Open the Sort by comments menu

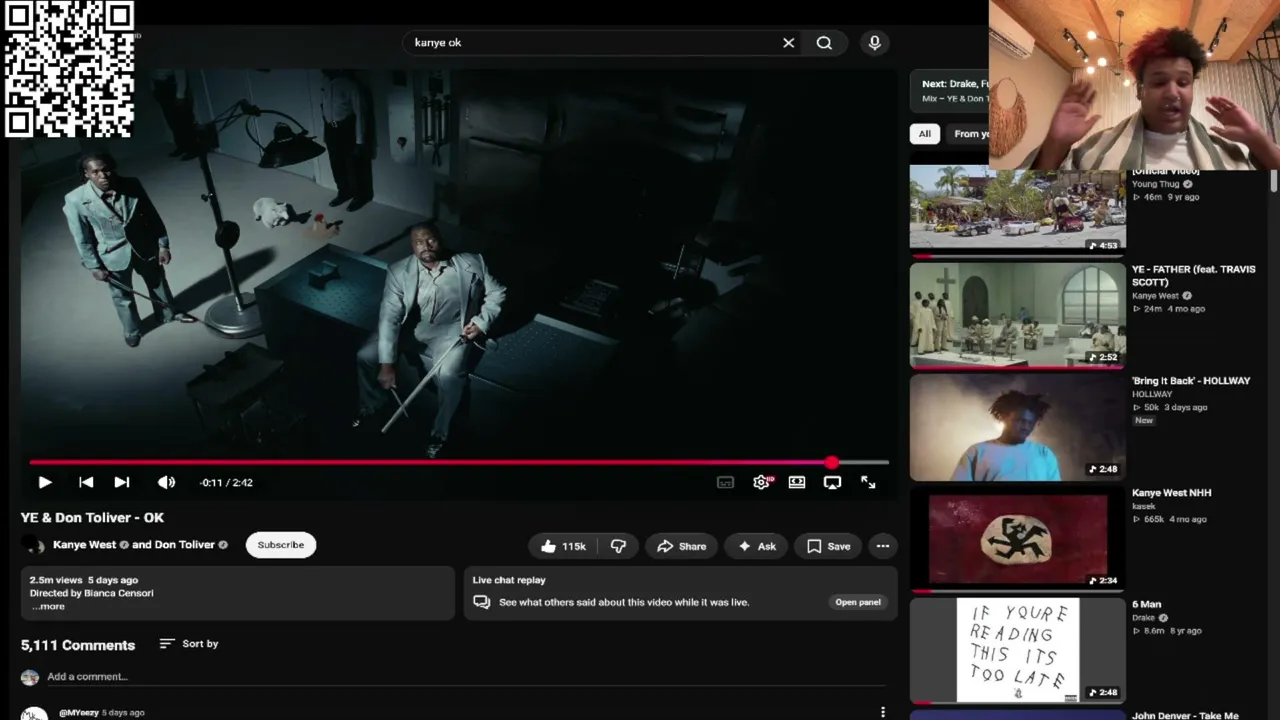pos(189,644)
